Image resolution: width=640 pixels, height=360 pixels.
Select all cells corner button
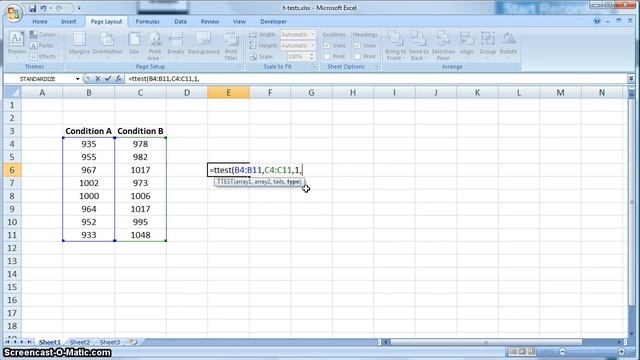coord(12,93)
